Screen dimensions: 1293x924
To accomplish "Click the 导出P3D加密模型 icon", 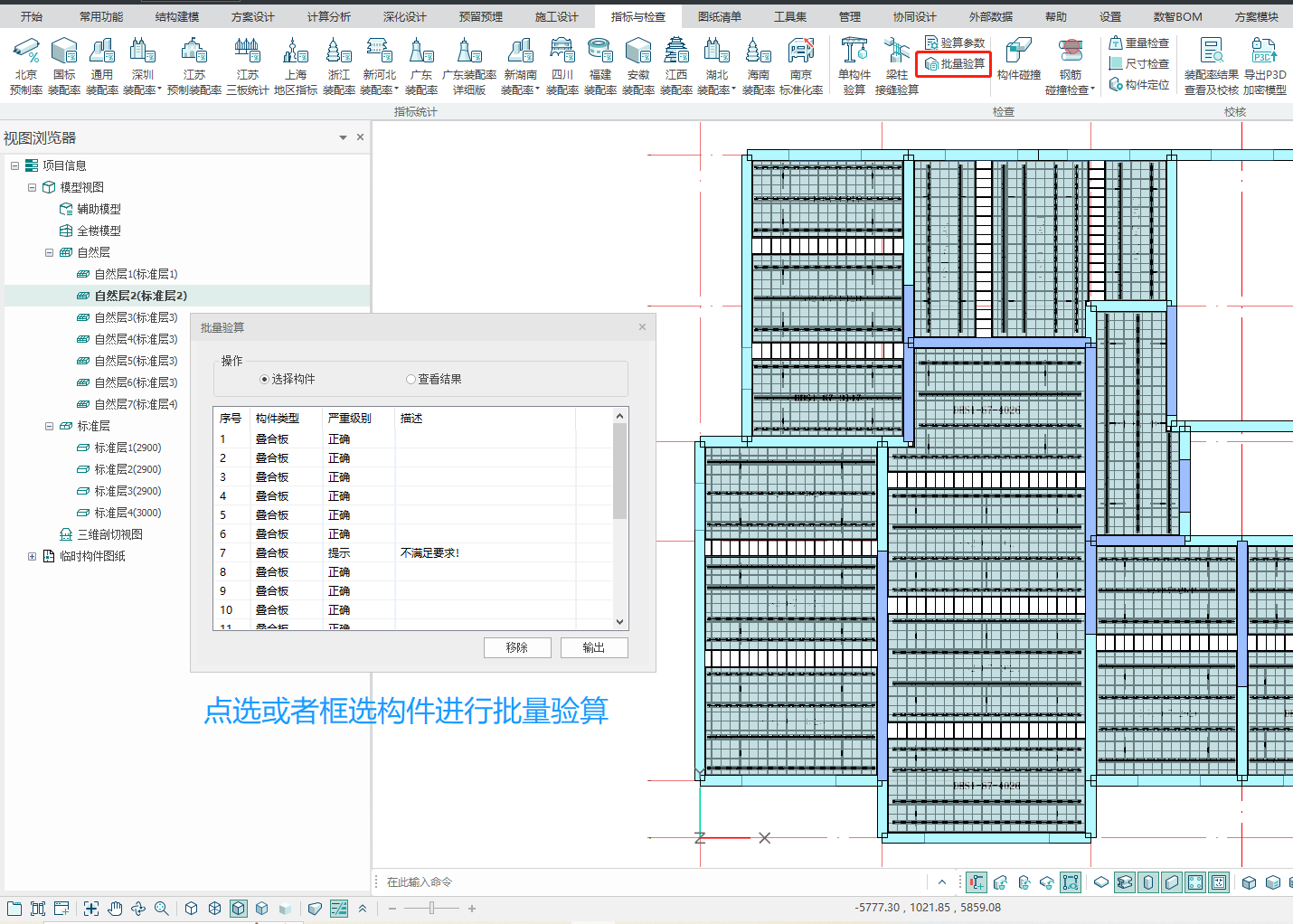I will pos(1264,60).
